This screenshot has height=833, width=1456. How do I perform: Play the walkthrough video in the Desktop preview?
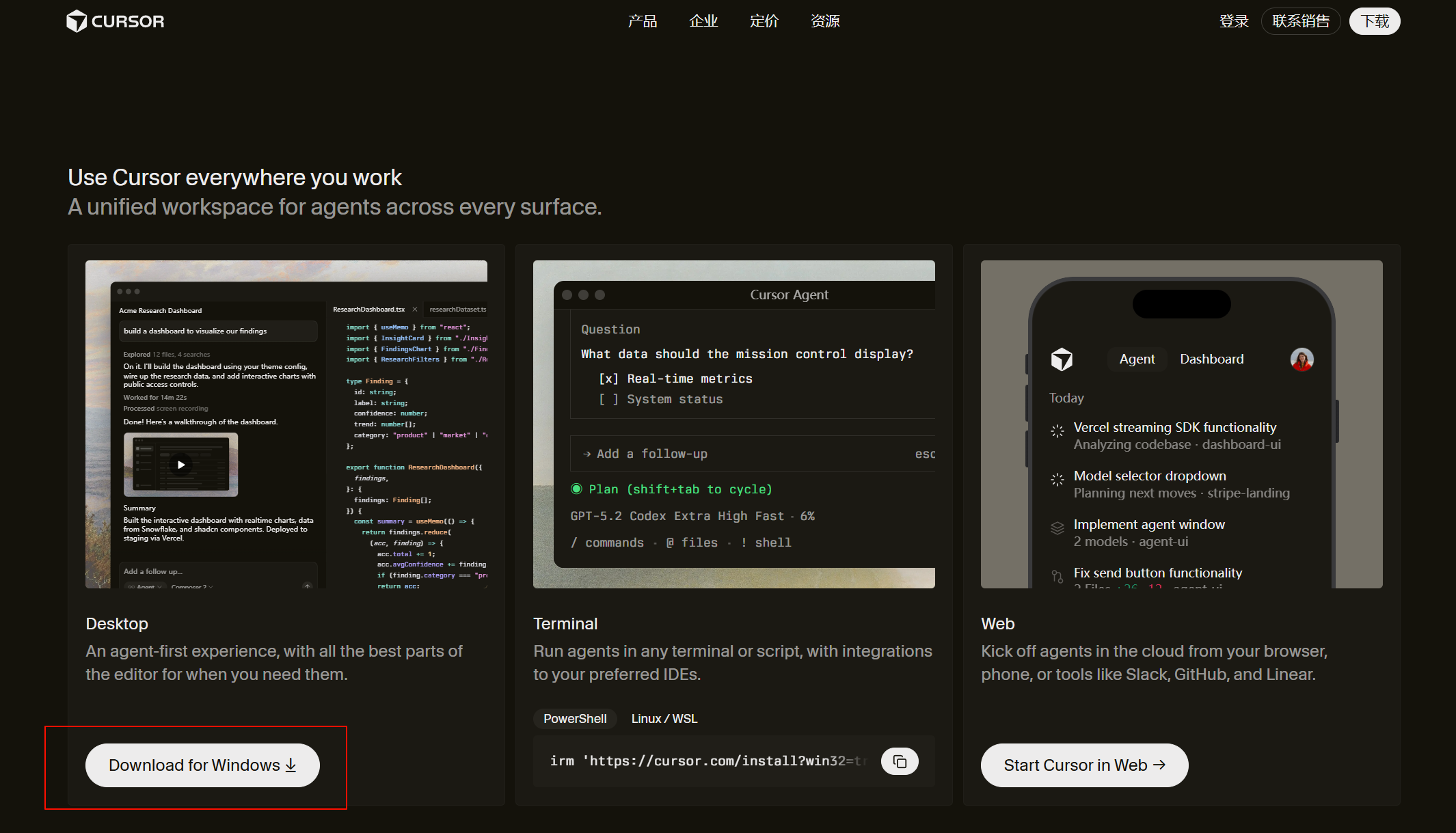click(181, 465)
